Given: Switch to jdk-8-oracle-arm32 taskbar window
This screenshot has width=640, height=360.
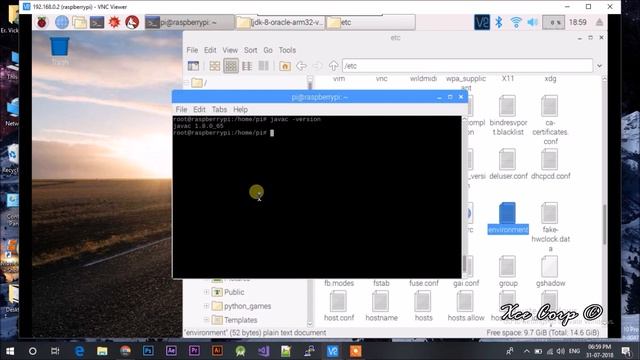Looking at the screenshot, I should click(x=280, y=22).
